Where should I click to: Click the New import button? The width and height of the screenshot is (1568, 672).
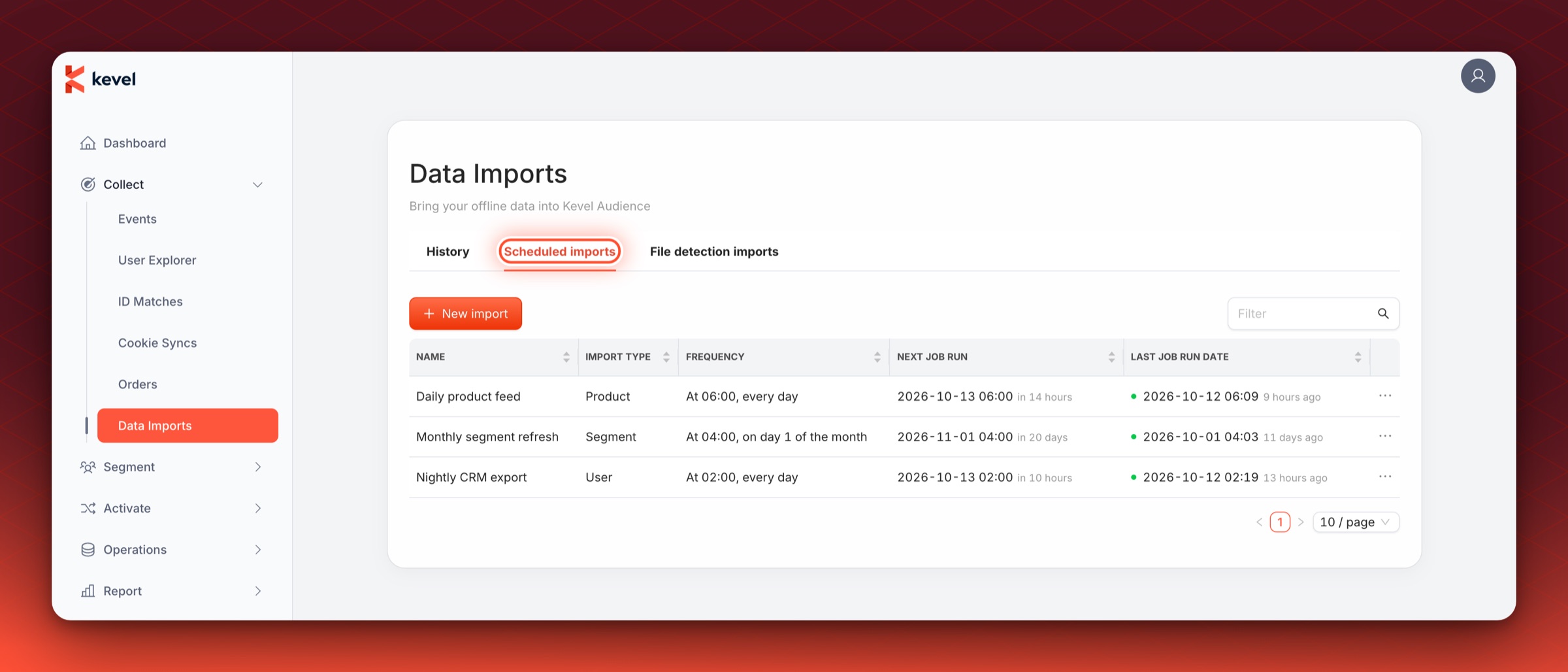(x=465, y=314)
